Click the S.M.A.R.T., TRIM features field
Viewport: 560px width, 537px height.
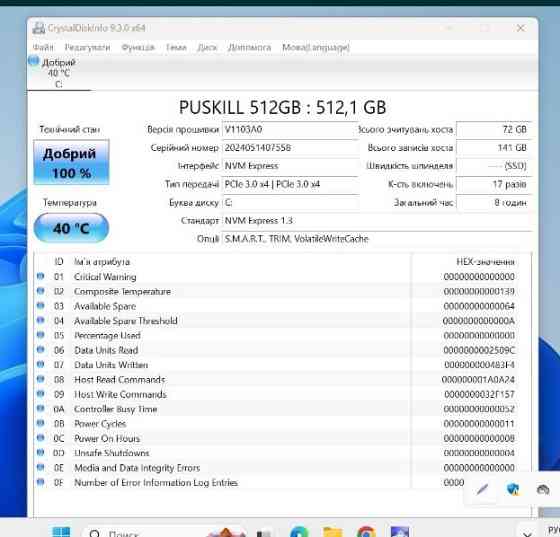377,239
